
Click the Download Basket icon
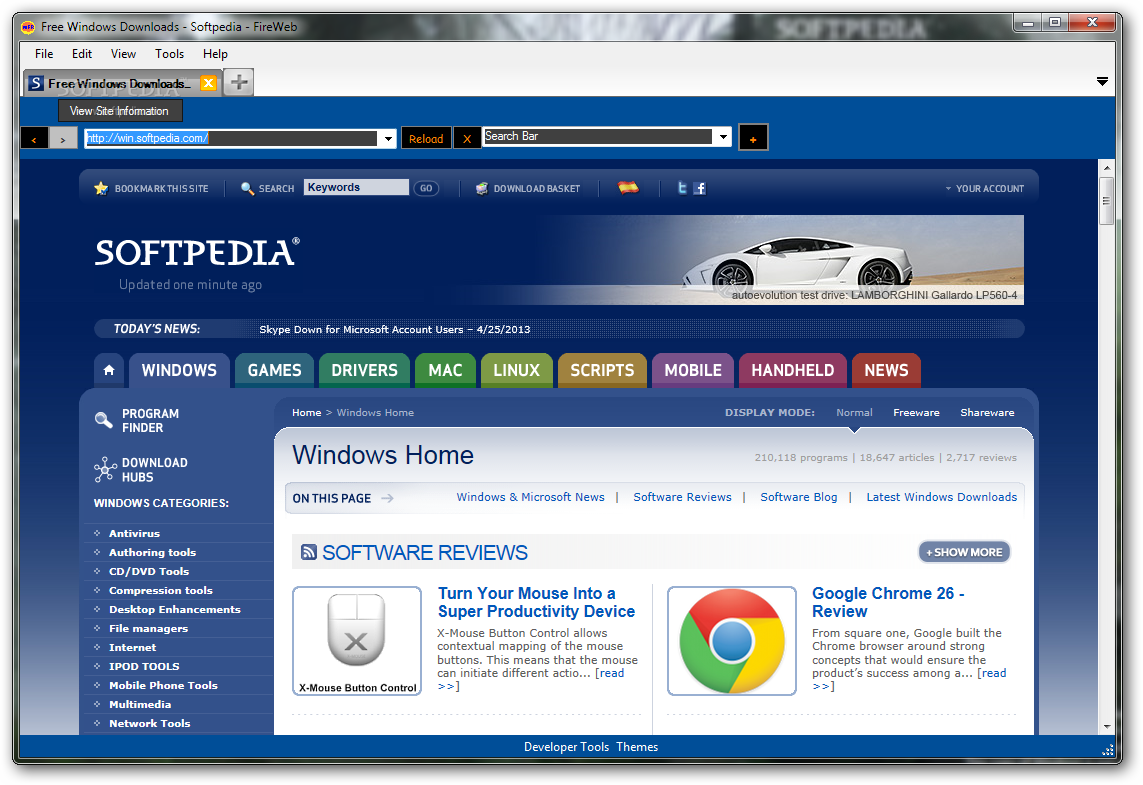pos(482,188)
